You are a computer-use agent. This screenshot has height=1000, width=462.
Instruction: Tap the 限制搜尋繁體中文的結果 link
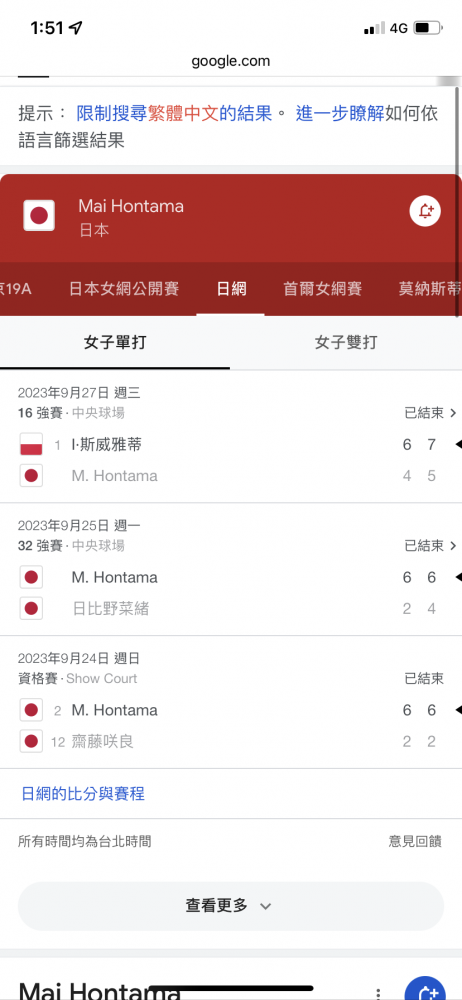pos(175,114)
